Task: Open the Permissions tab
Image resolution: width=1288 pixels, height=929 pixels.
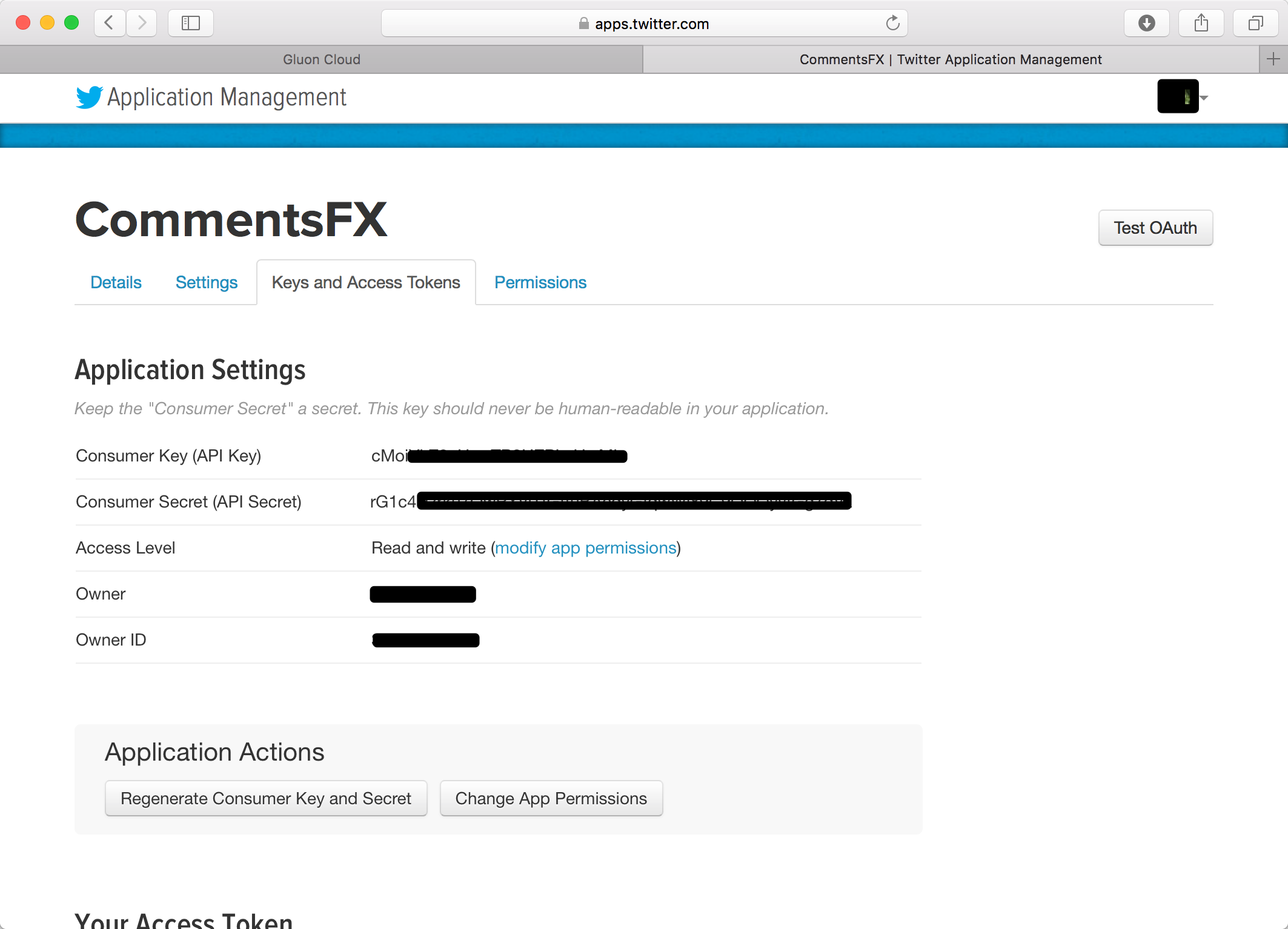Action: pos(540,282)
